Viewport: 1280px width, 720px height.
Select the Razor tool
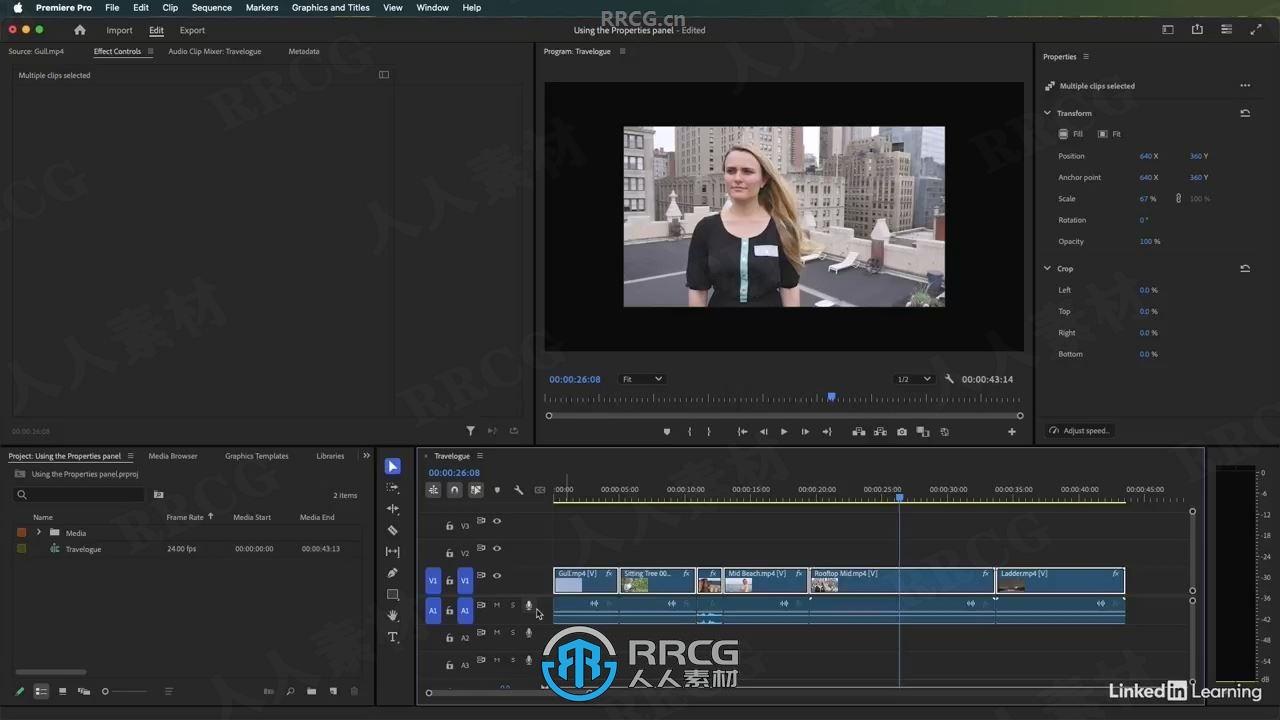393,530
